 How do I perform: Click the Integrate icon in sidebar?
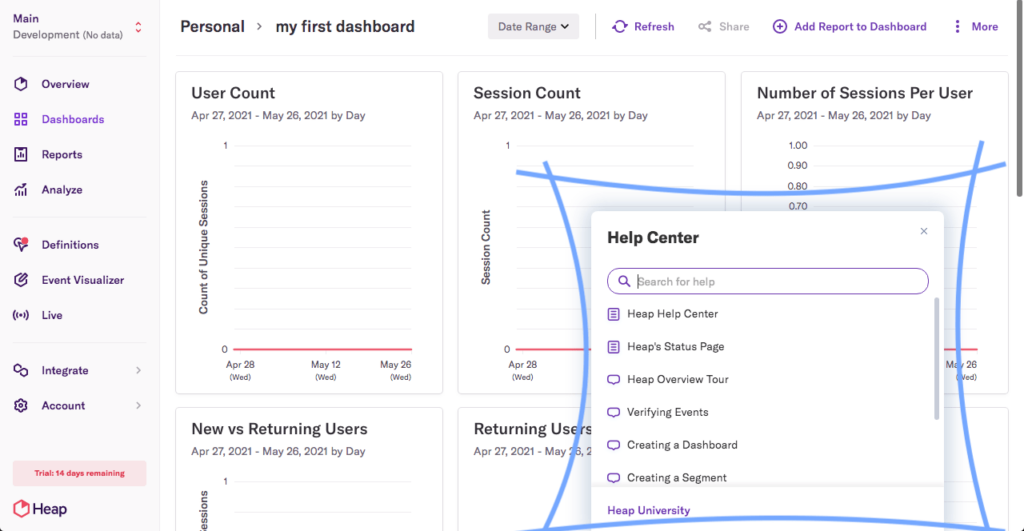click(21, 370)
